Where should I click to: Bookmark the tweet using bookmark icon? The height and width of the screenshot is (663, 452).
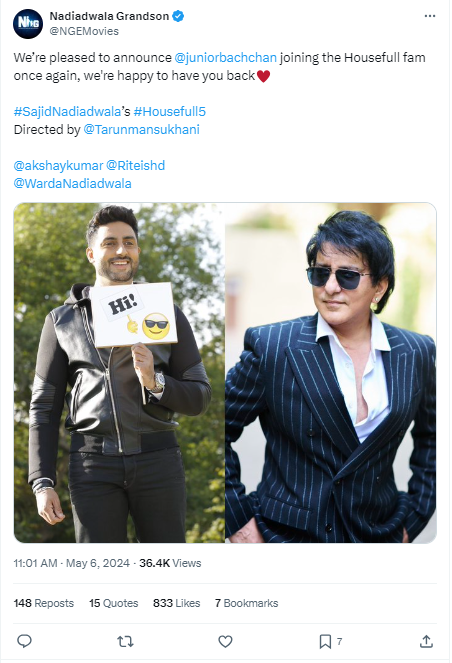[325, 641]
